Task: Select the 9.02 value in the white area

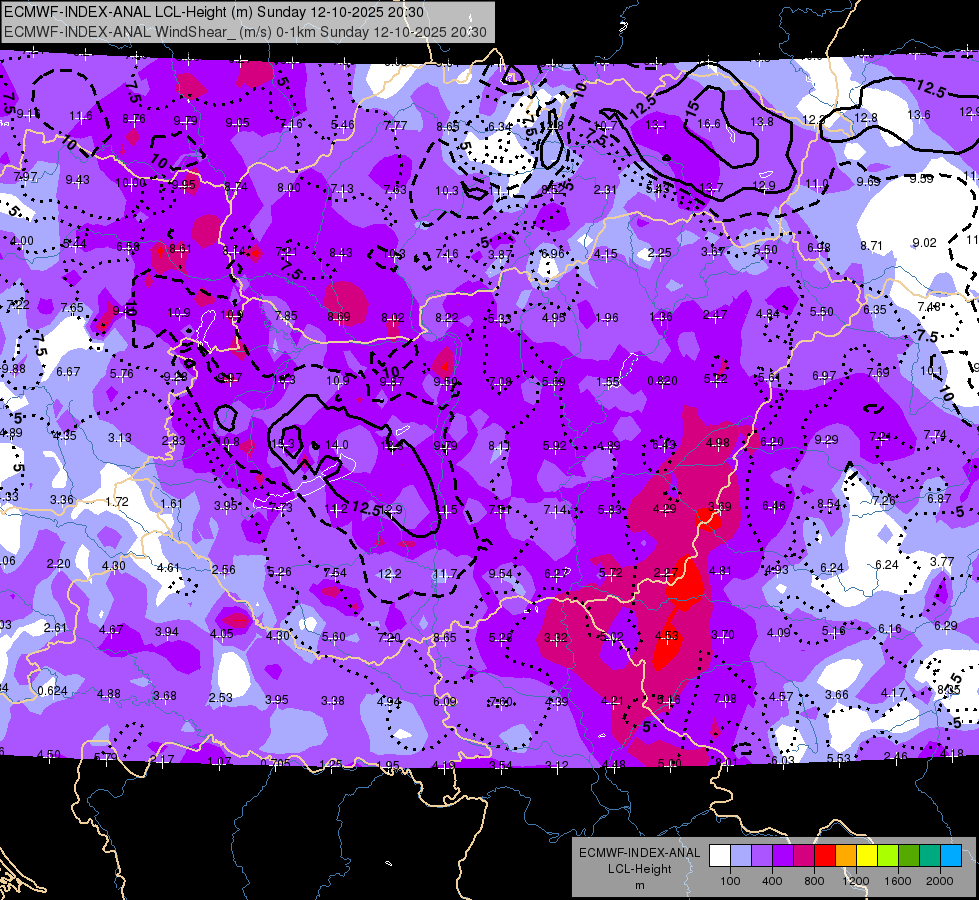Action: click(924, 243)
